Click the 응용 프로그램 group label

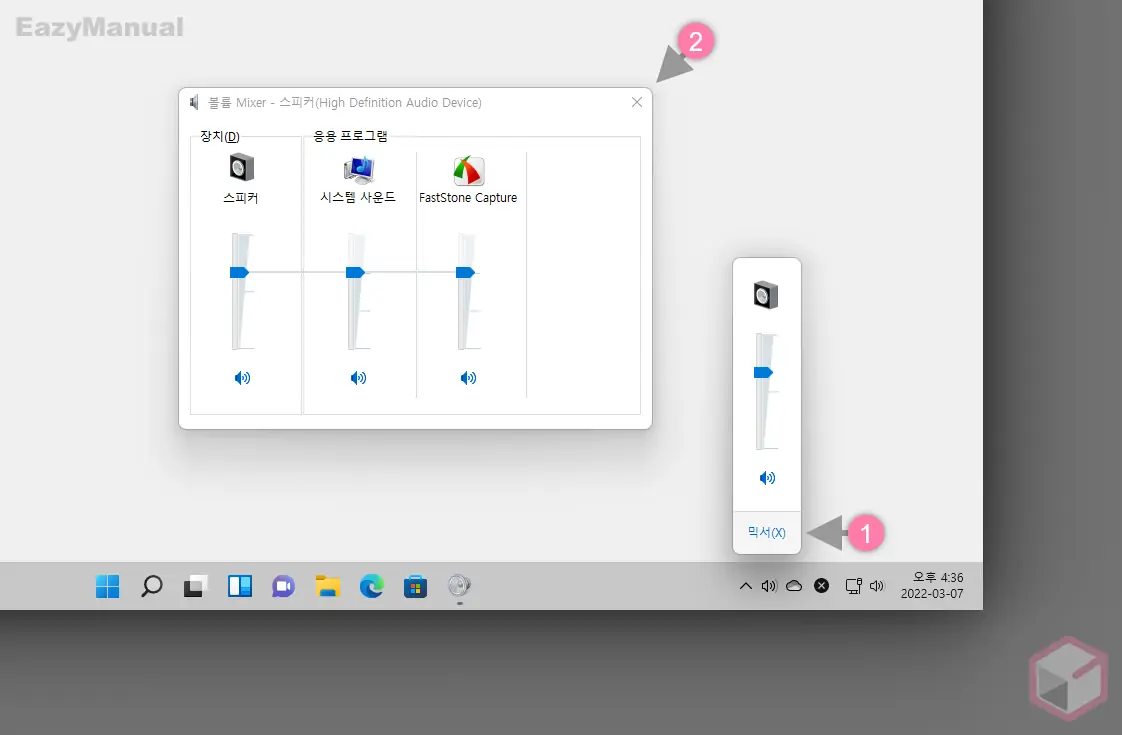point(351,136)
